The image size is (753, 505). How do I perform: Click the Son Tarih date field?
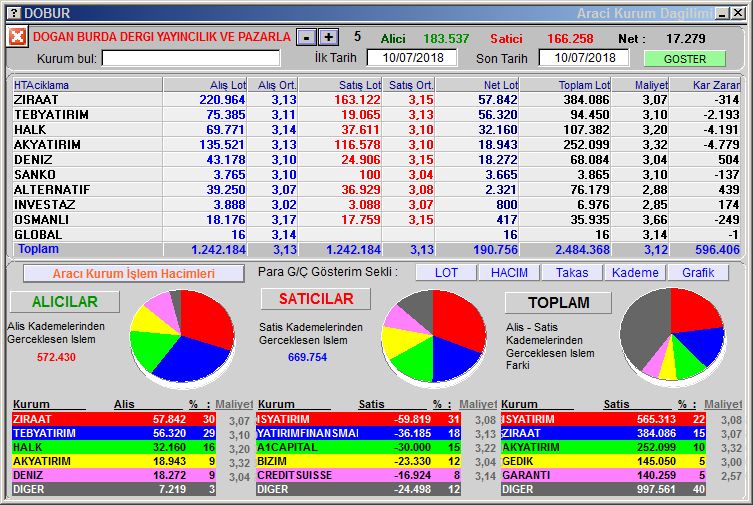[584, 58]
